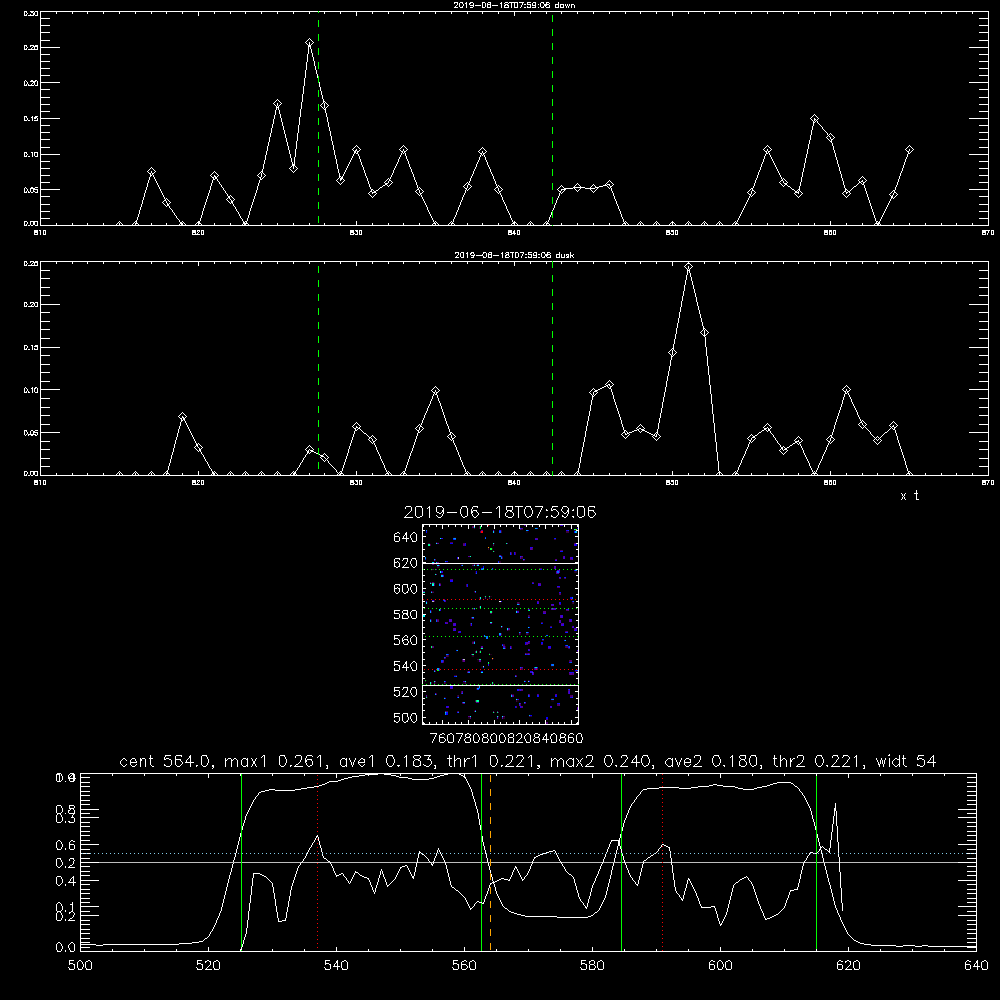Viewport: 1000px width, 1000px height.
Task: Click the "thr1 0.221" value in statistics line
Action: pos(491,761)
